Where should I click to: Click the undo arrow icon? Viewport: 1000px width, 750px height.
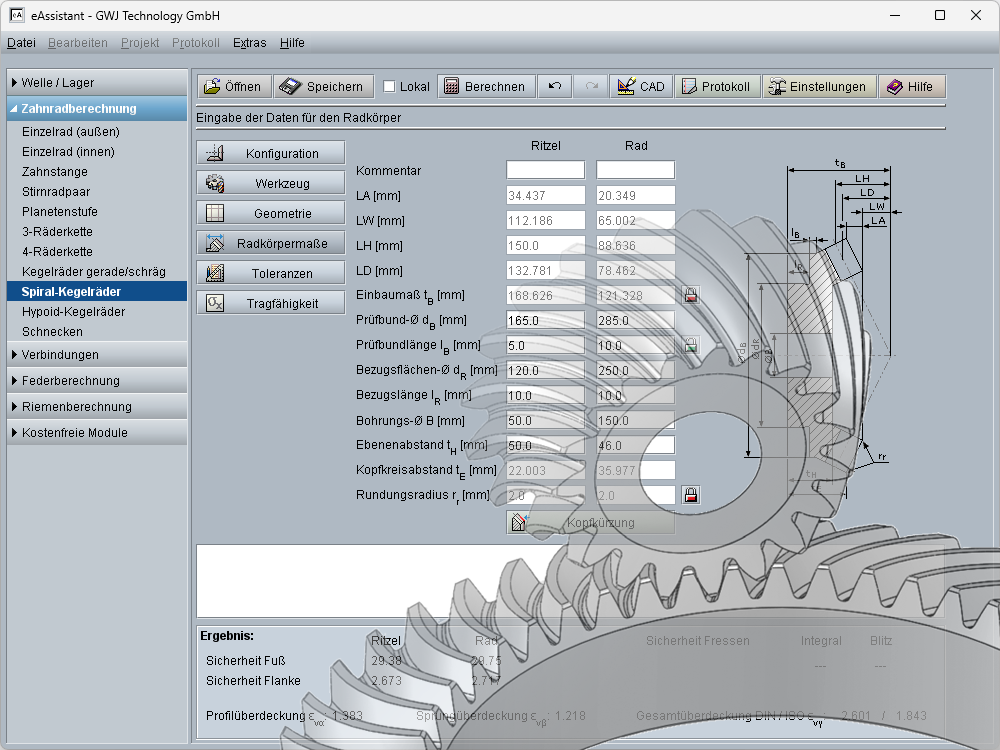pos(555,87)
